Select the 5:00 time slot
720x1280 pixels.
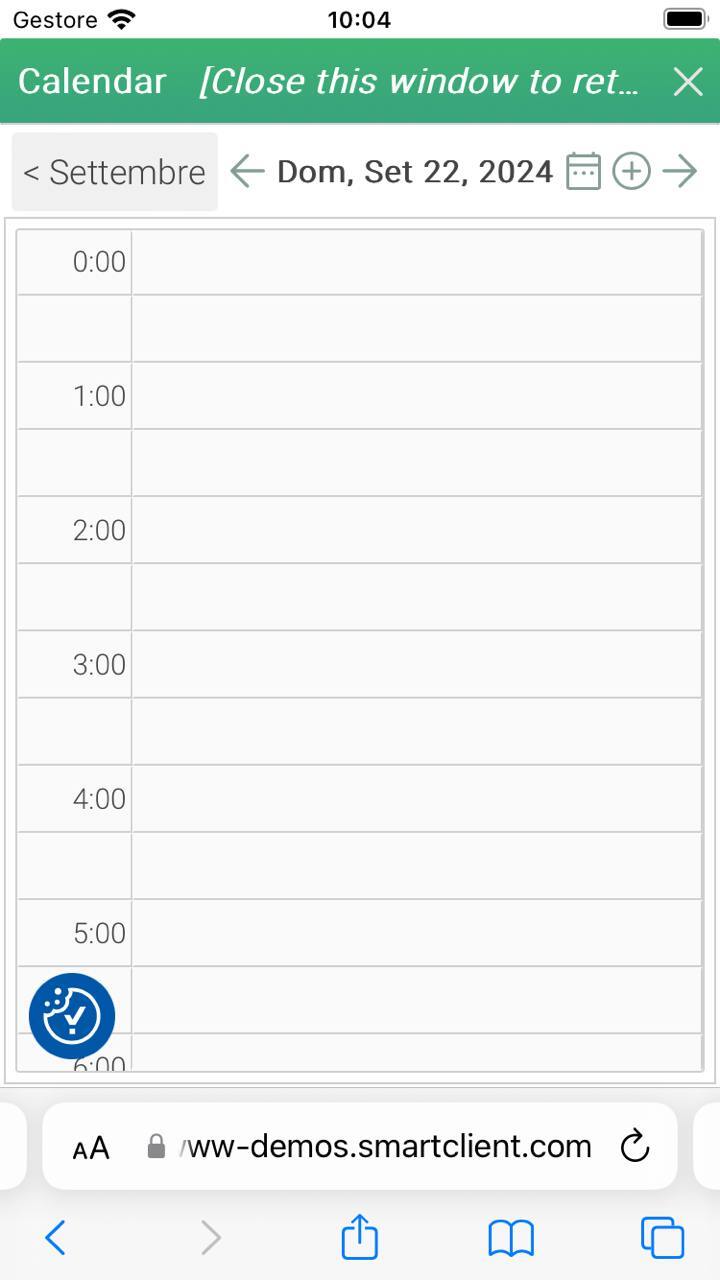point(417,932)
